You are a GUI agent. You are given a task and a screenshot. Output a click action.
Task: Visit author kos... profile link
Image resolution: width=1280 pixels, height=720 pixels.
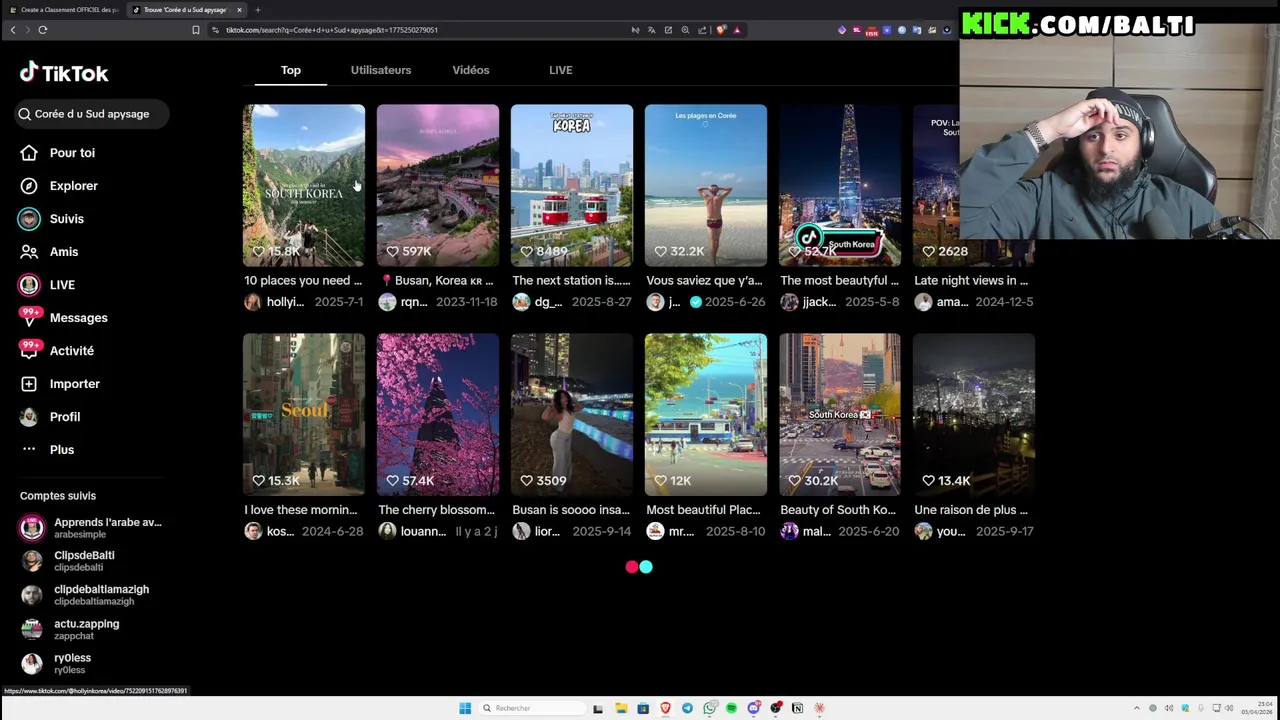pos(269,531)
